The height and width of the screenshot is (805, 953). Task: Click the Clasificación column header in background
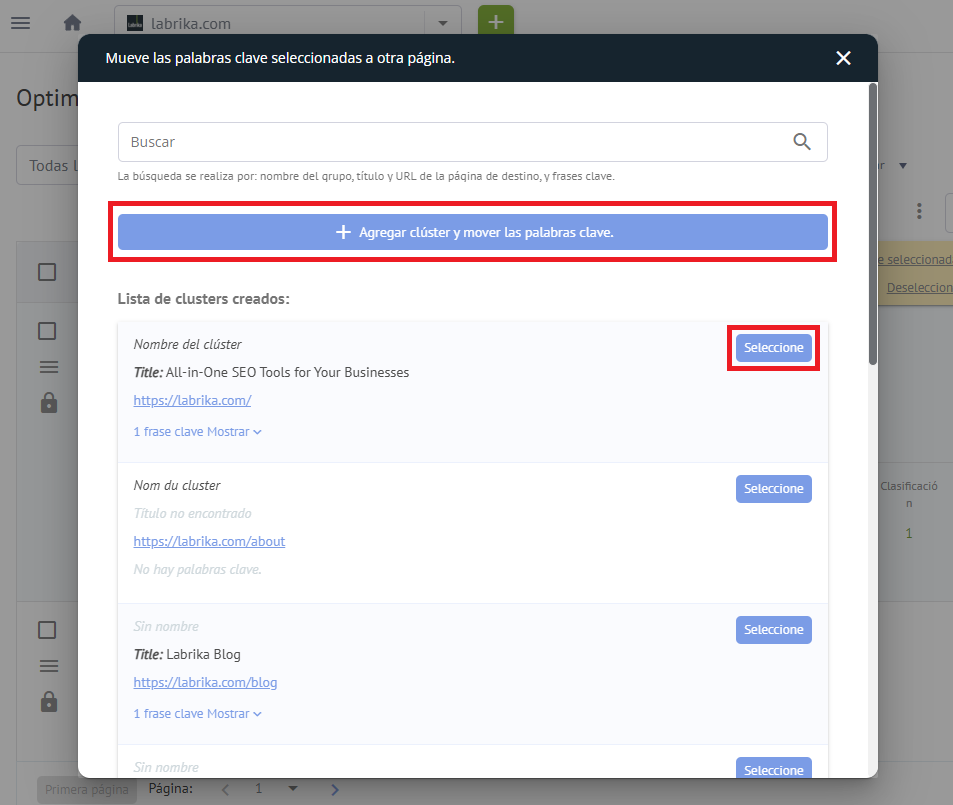pos(909,494)
